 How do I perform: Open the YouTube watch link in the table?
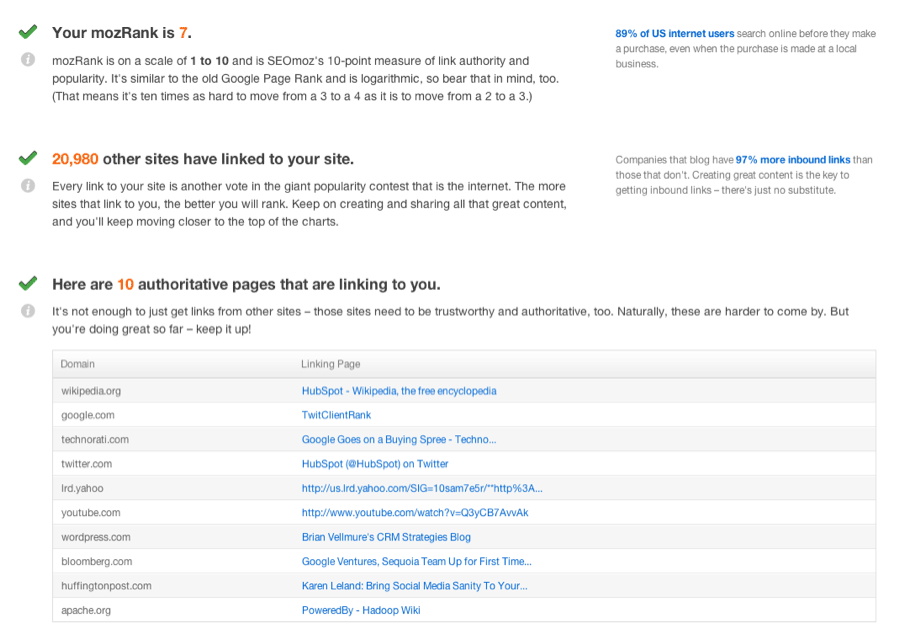click(415, 512)
